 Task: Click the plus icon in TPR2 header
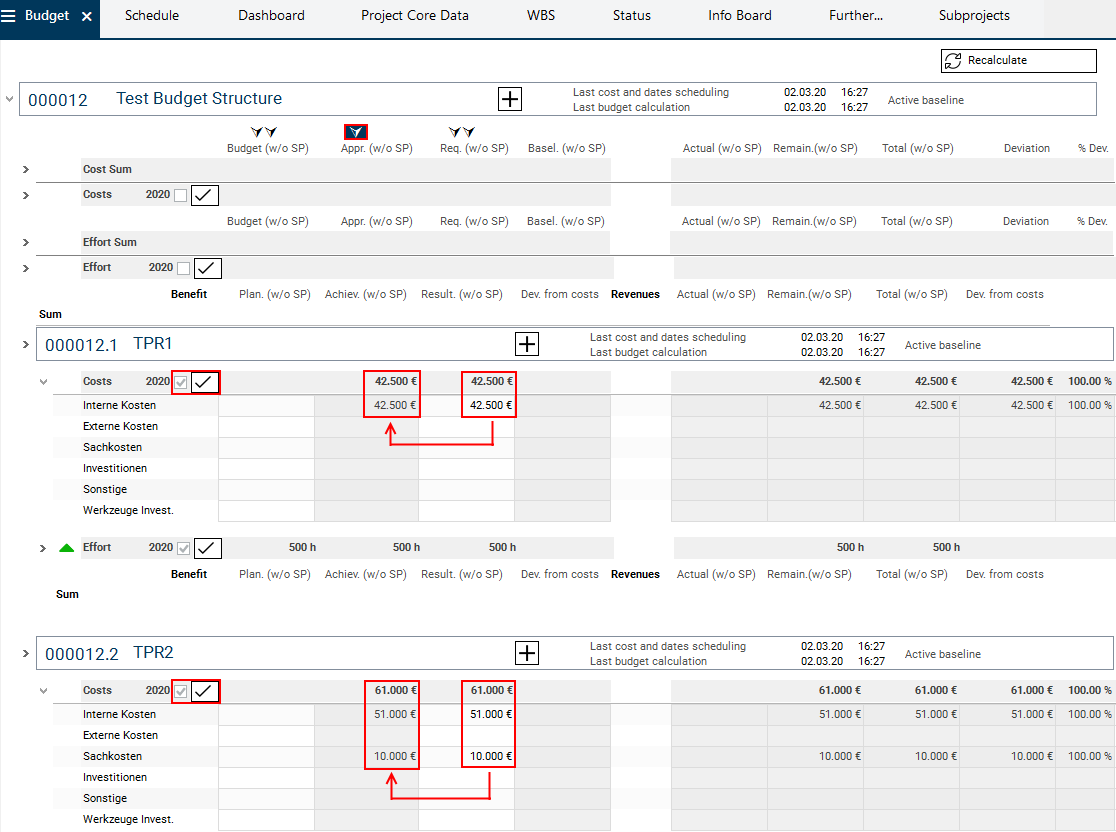point(527,653)
